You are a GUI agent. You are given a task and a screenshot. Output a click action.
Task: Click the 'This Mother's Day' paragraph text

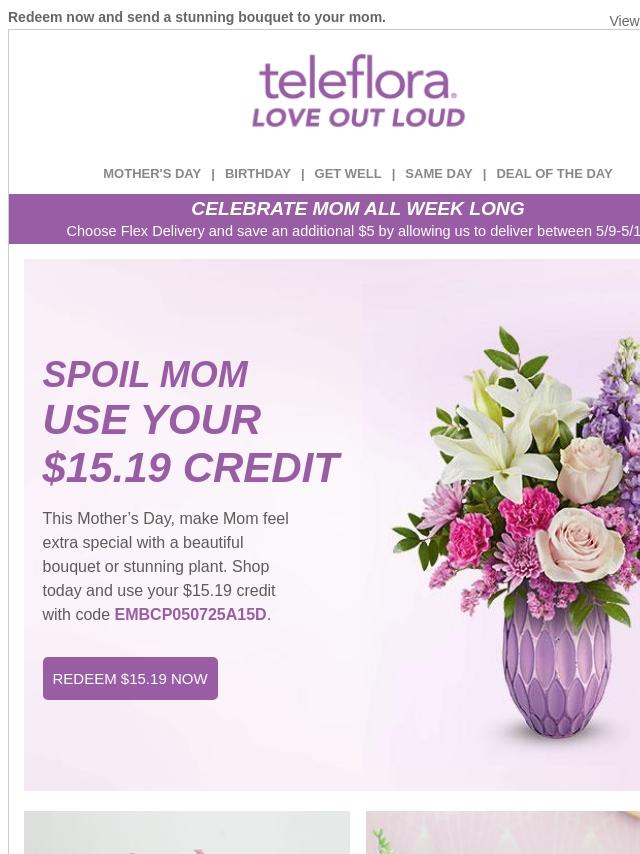tap(166, 566)
